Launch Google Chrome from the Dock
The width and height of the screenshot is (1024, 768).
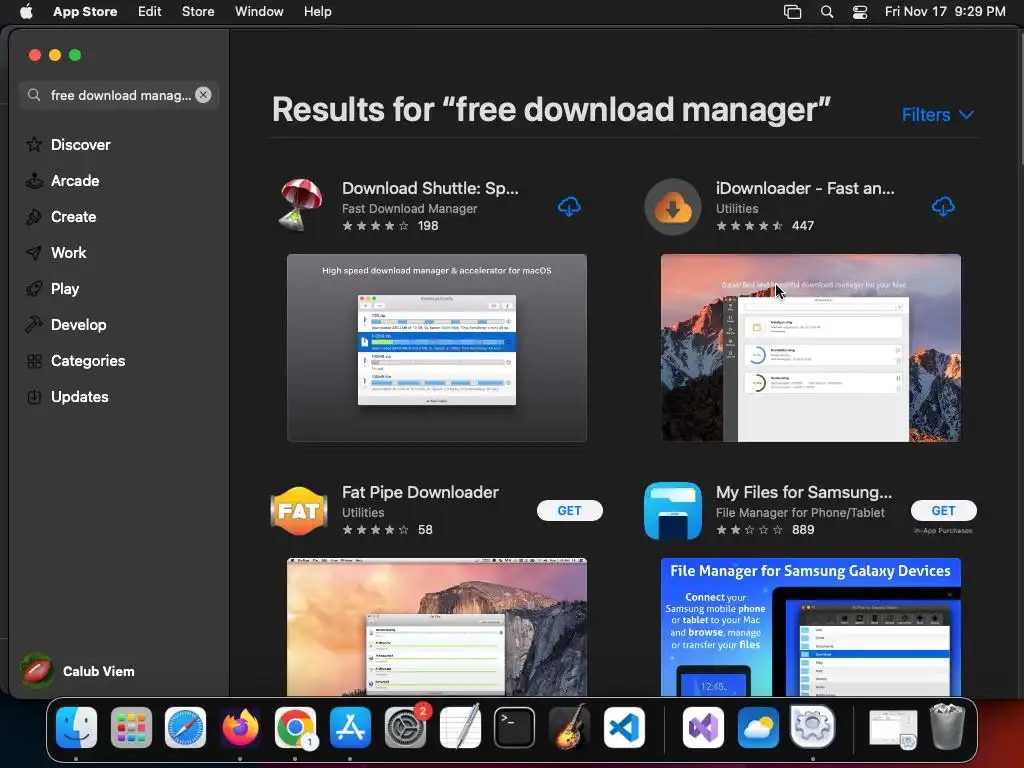click(x=295, y=727)
